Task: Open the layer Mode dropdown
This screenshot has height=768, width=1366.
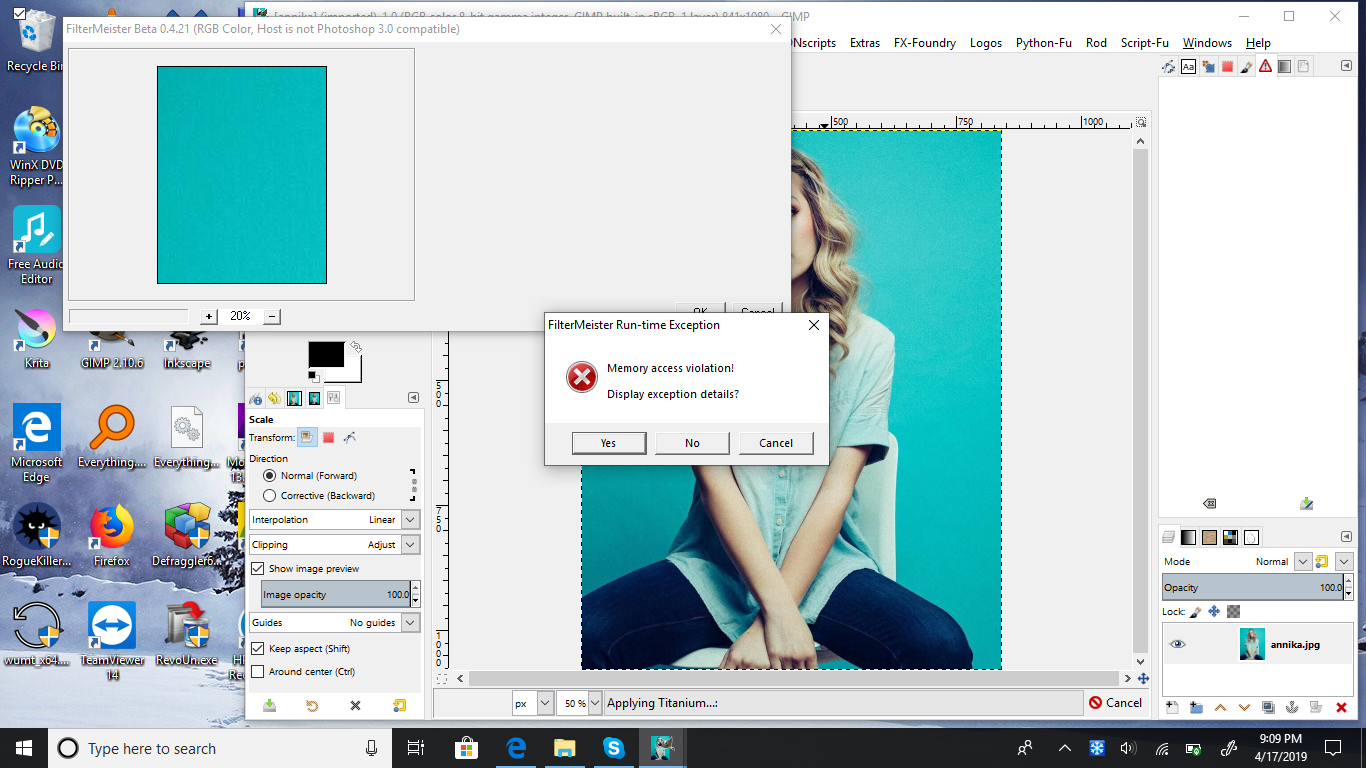Action: point(1302,562)
